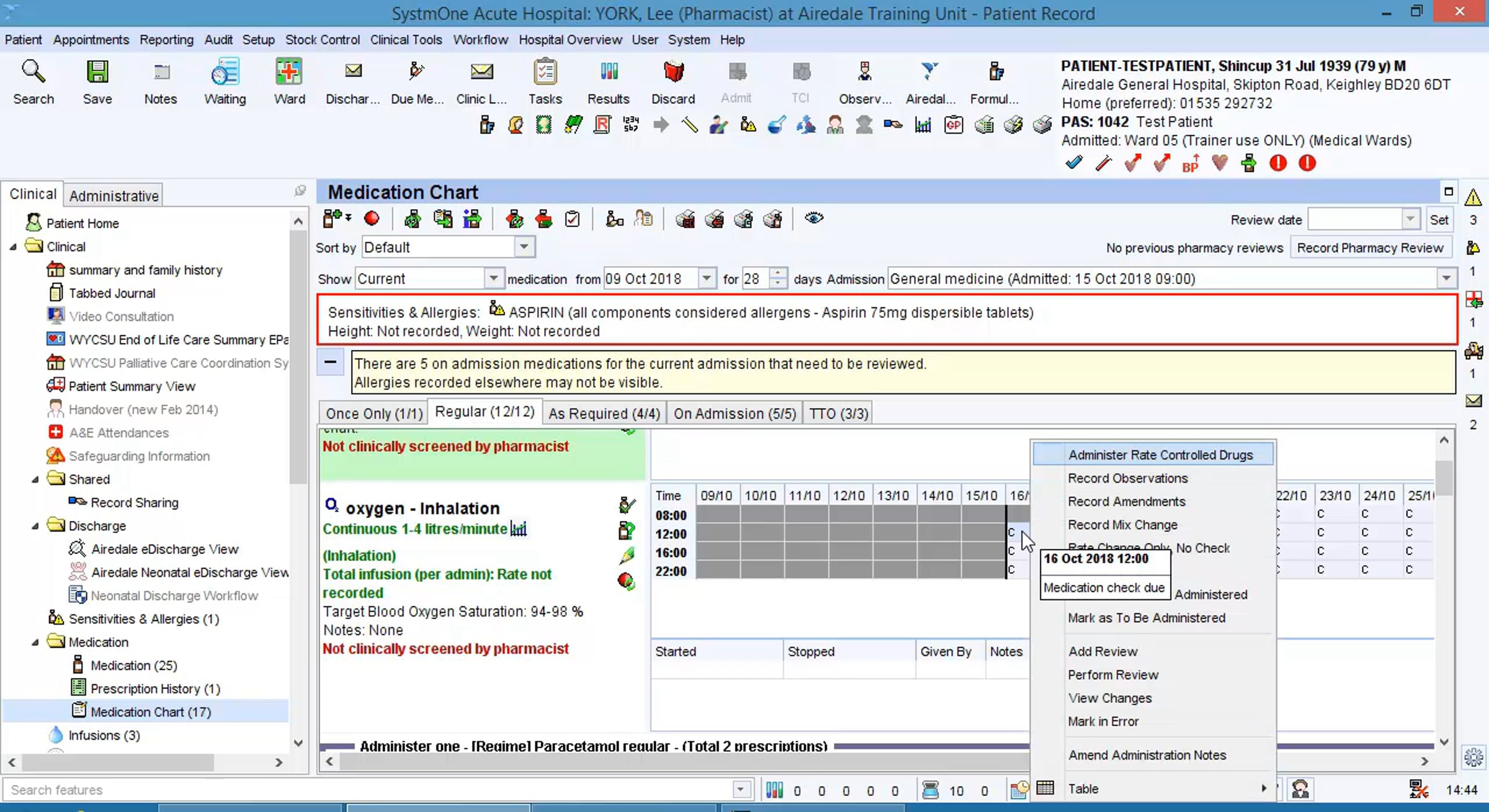Click the Record Pharmacy Review button

[1370, 248]
